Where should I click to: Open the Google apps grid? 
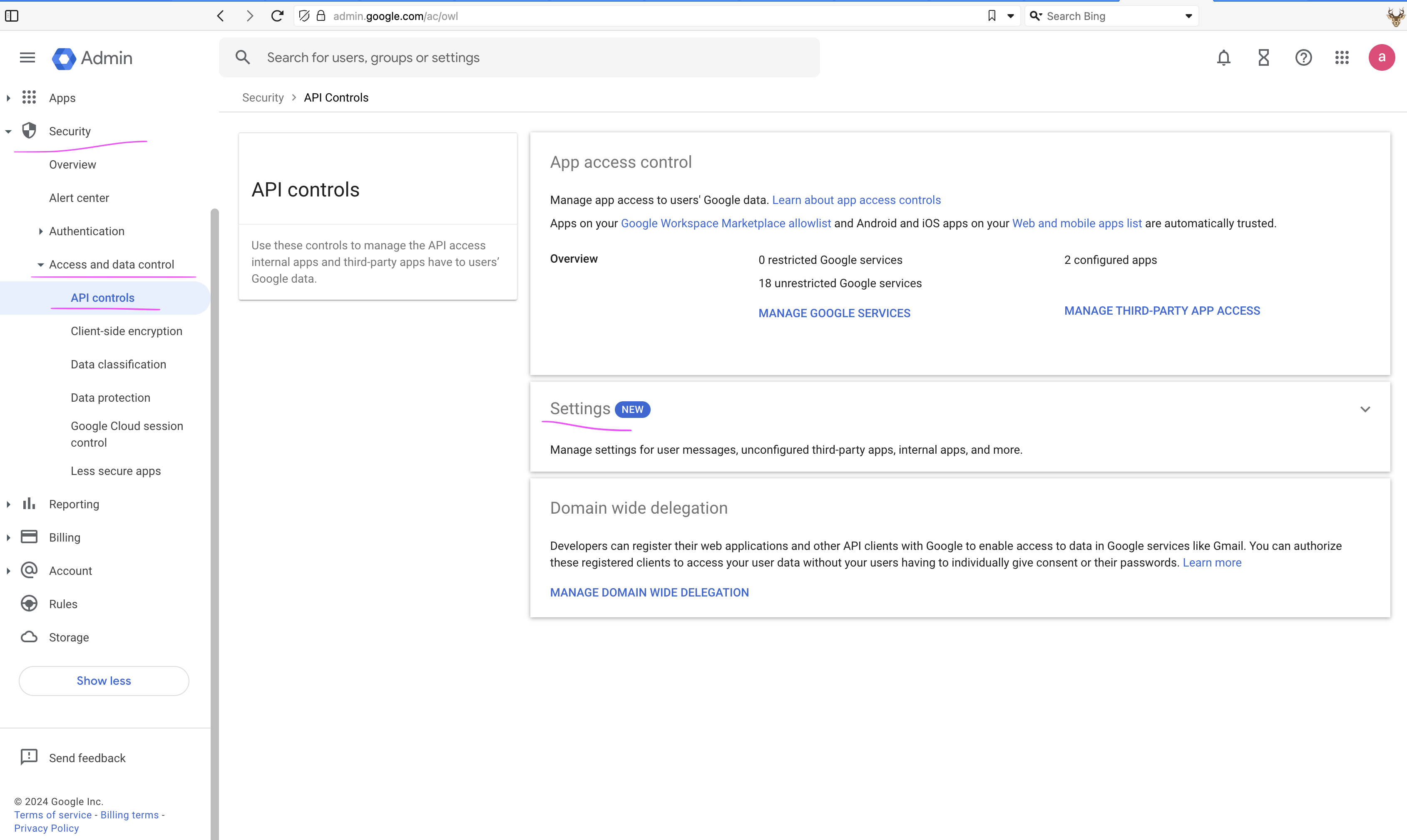pyautogui.click(x=1342, y=57)
